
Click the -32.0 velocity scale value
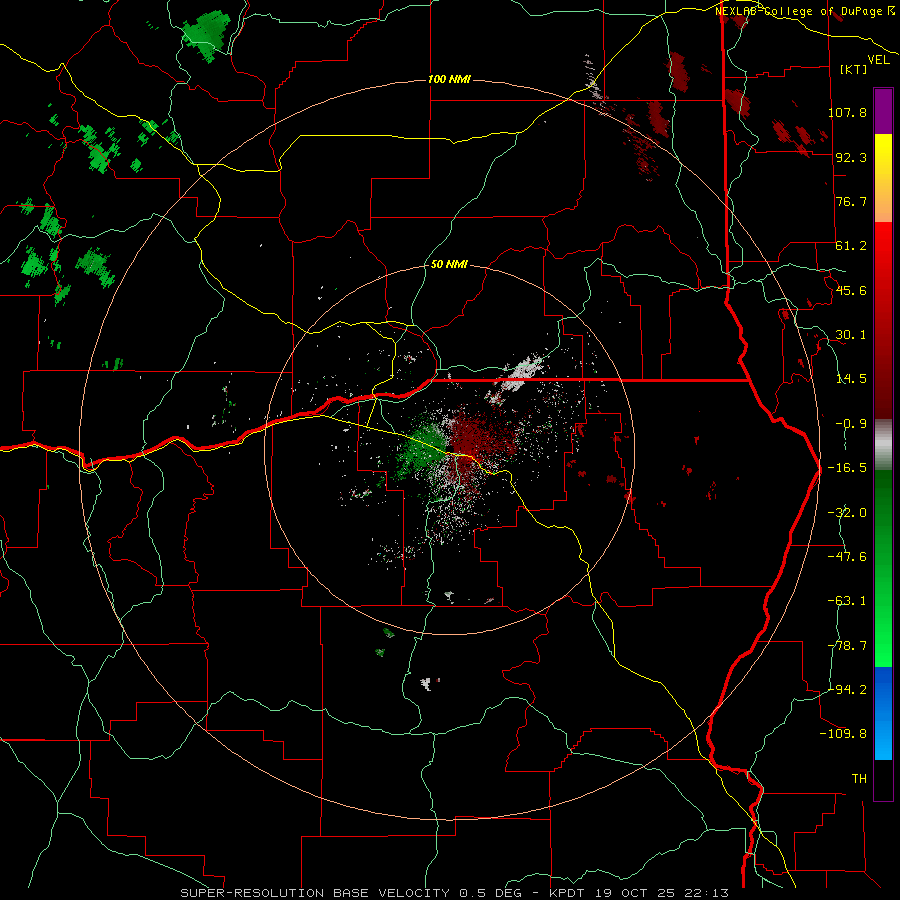847,513
